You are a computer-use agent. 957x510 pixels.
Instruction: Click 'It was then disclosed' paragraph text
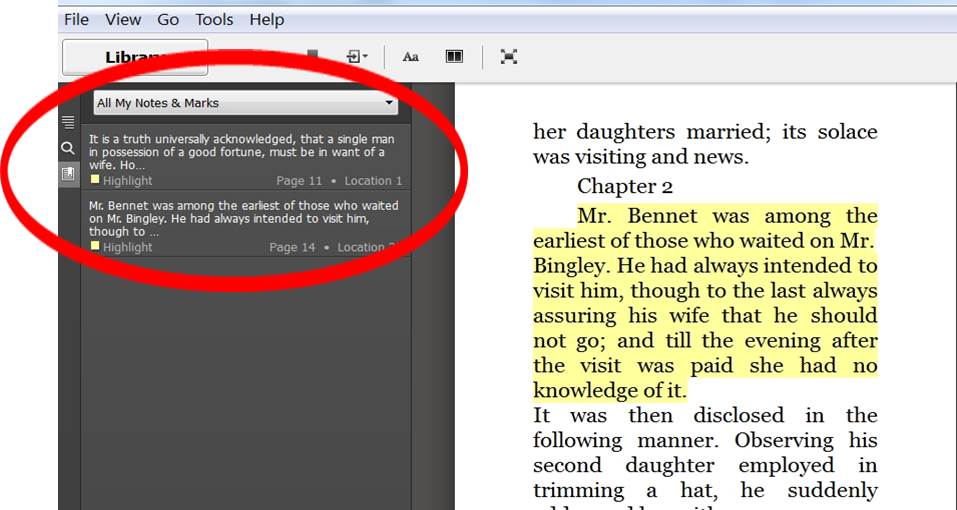pyautogui.click(x=706, y=462)
